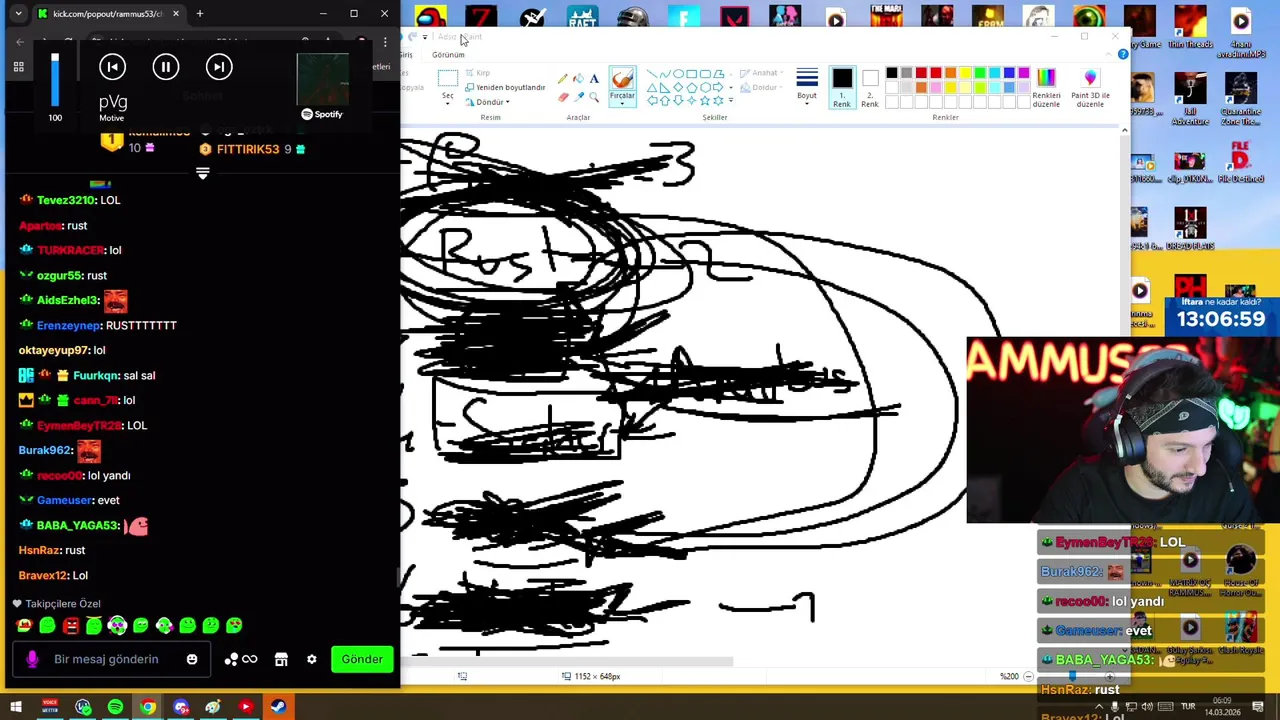The width and height of the screenshot is (1280, 720).
Task: Select the Text tool in Paint
Action: (x=593, y=78)
